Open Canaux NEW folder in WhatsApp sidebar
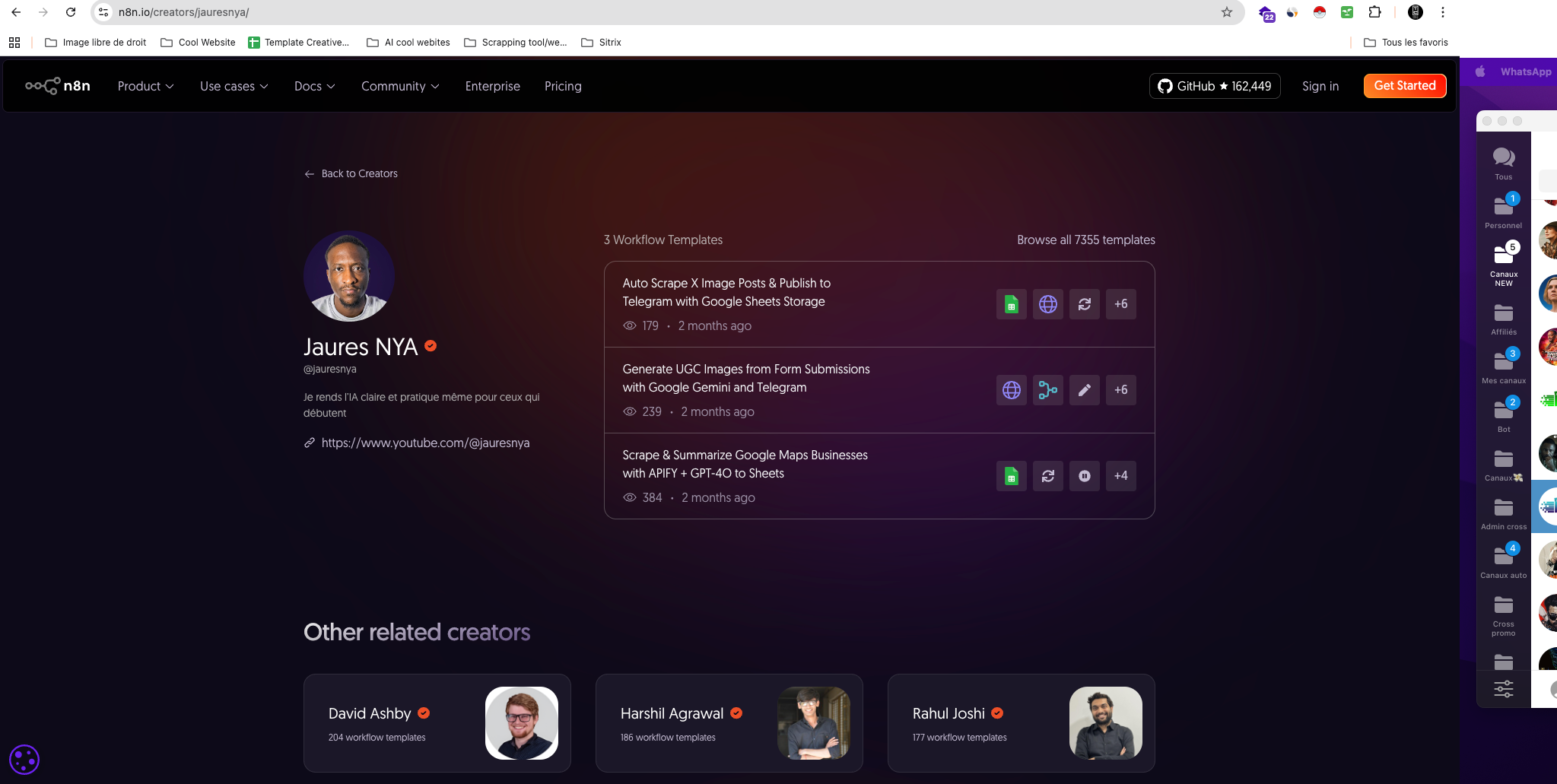The width and height of the screenshot is (1557, 784). pyautogui.click(x=1504, y=265)
